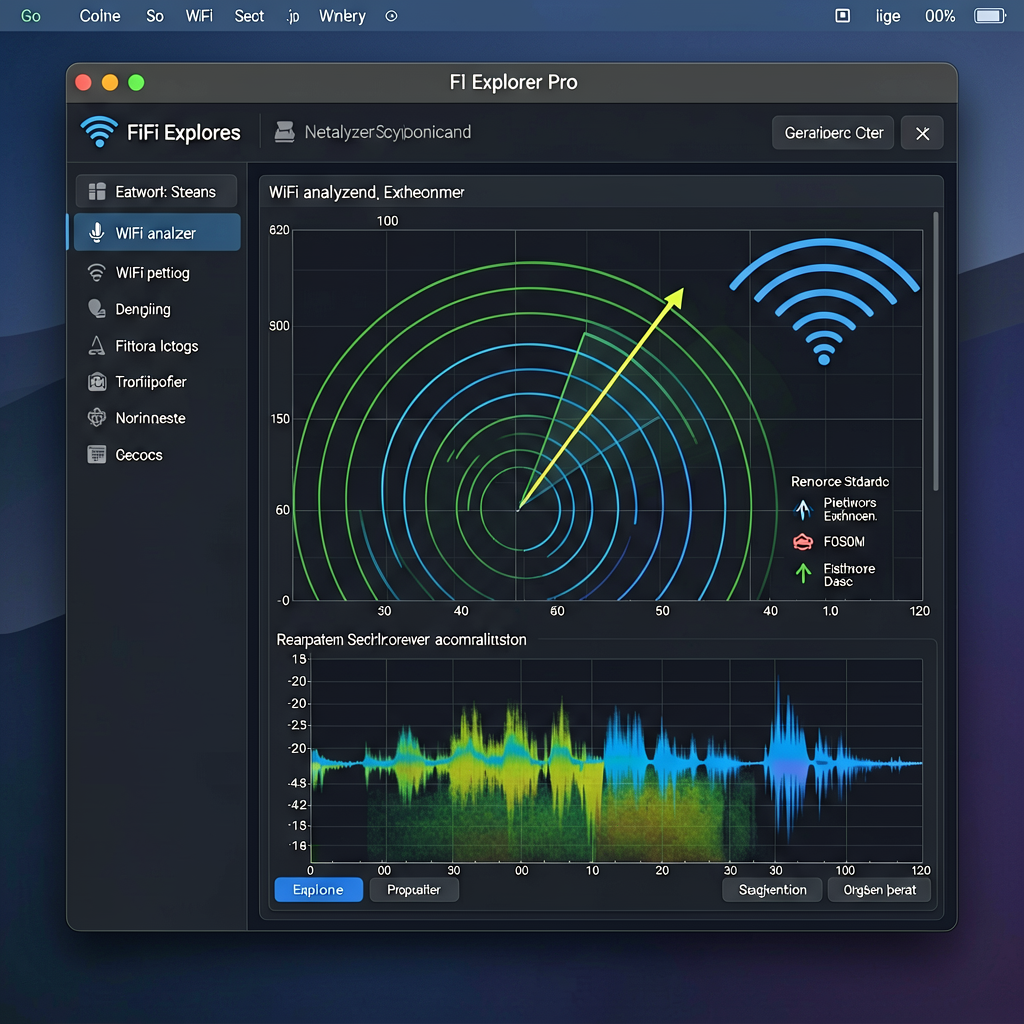This screenshot has width=1024, height=1024.
Task: Click the large blue WiFi signal icon
Action: [x=824, y=302]
